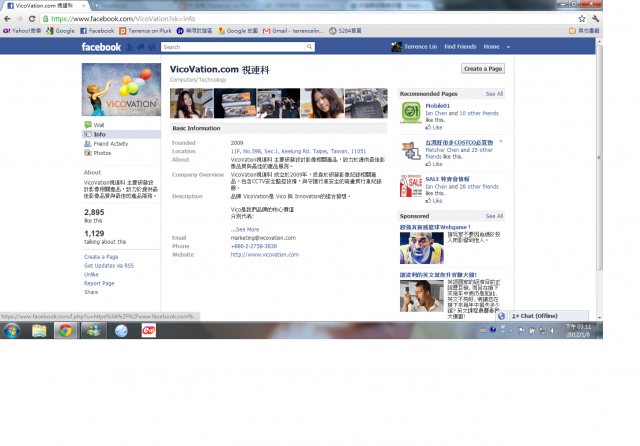Click the browser forward arrow
Screen dimensions: 640x446
coord(19,19)
